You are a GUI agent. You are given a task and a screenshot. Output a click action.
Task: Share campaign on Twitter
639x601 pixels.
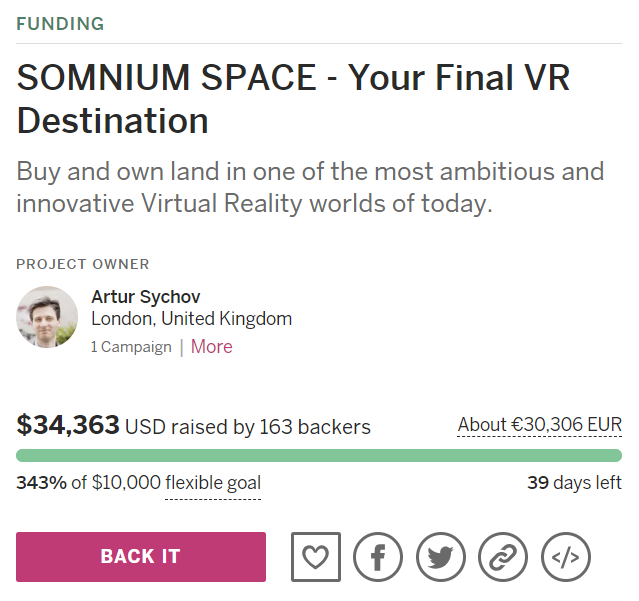tap(441, 557)
